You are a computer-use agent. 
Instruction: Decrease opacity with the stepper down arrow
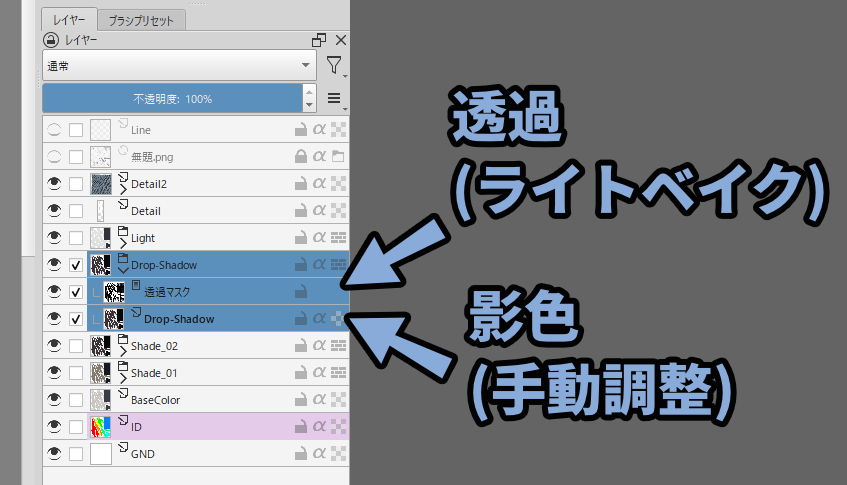pyautogui.click(x=309, y=105)
